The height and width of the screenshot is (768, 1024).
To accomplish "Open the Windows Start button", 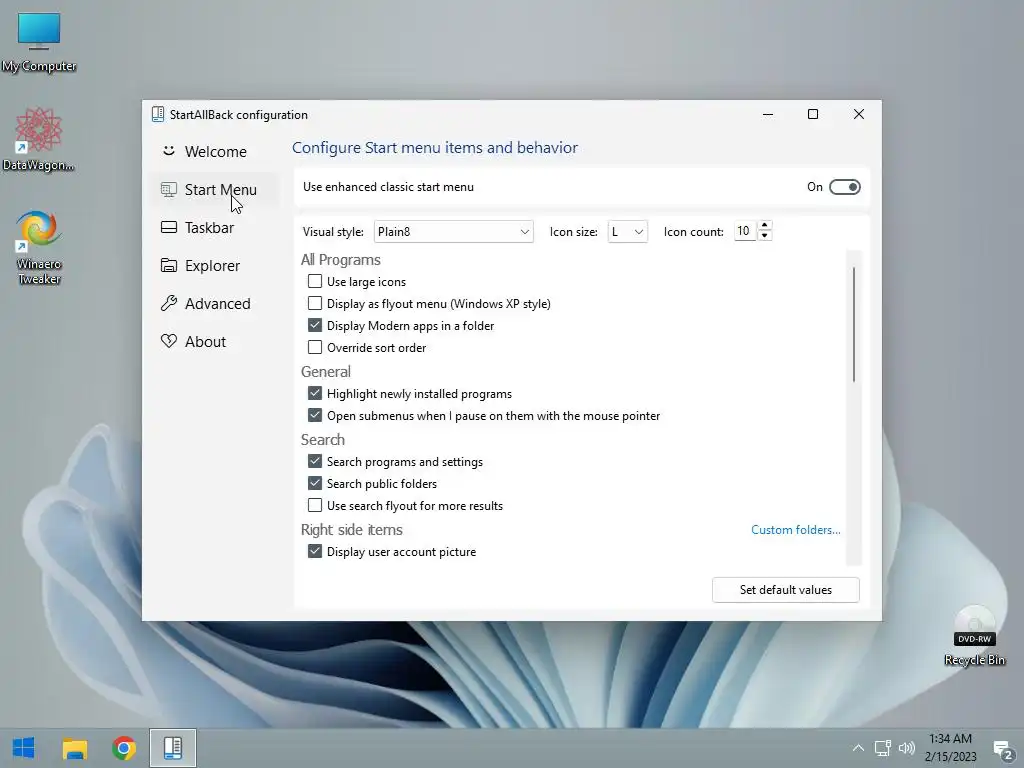I will point(24,748).
